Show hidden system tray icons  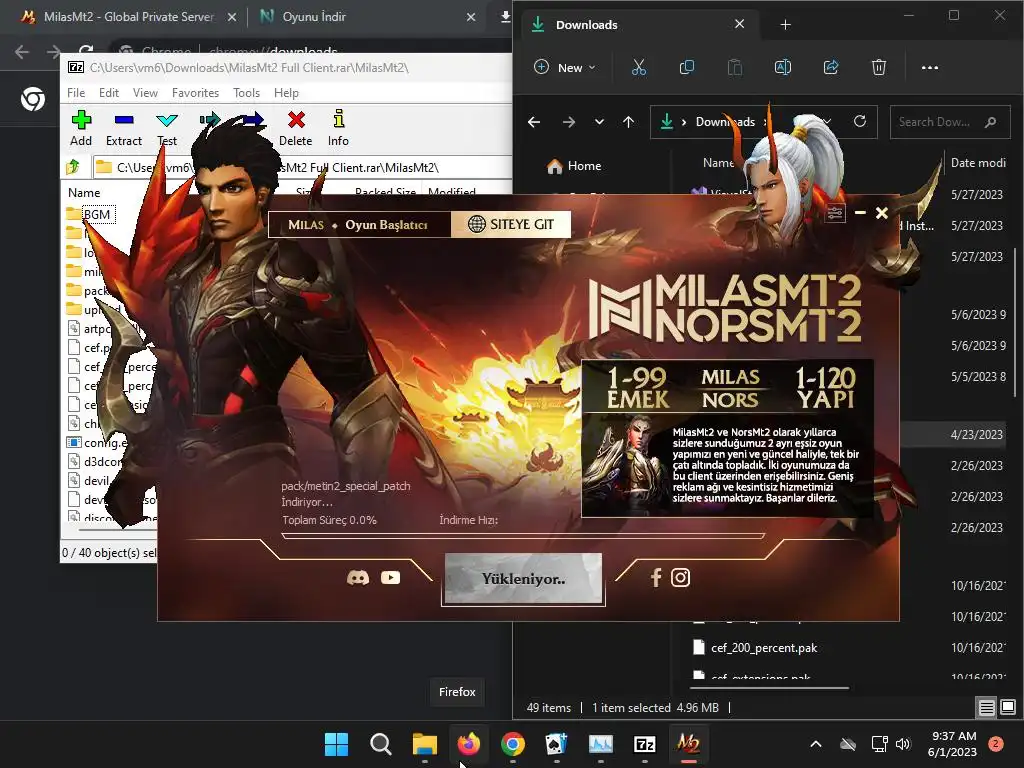[816, 744]
